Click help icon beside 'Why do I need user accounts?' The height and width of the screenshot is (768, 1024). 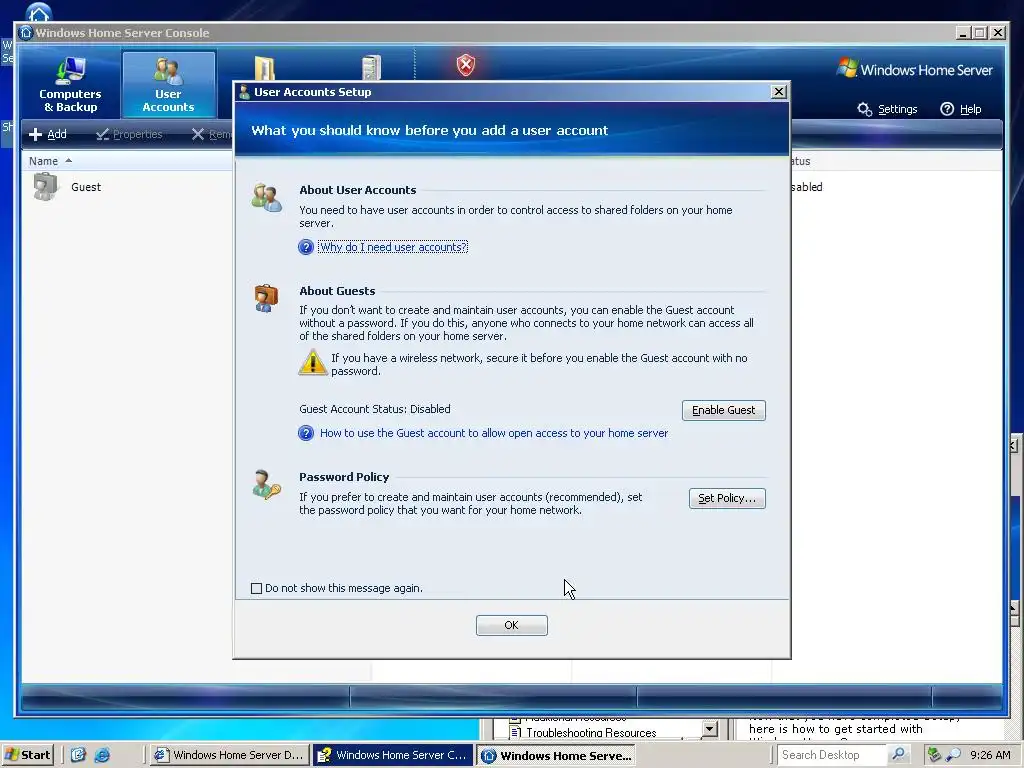tap(306, 247)
